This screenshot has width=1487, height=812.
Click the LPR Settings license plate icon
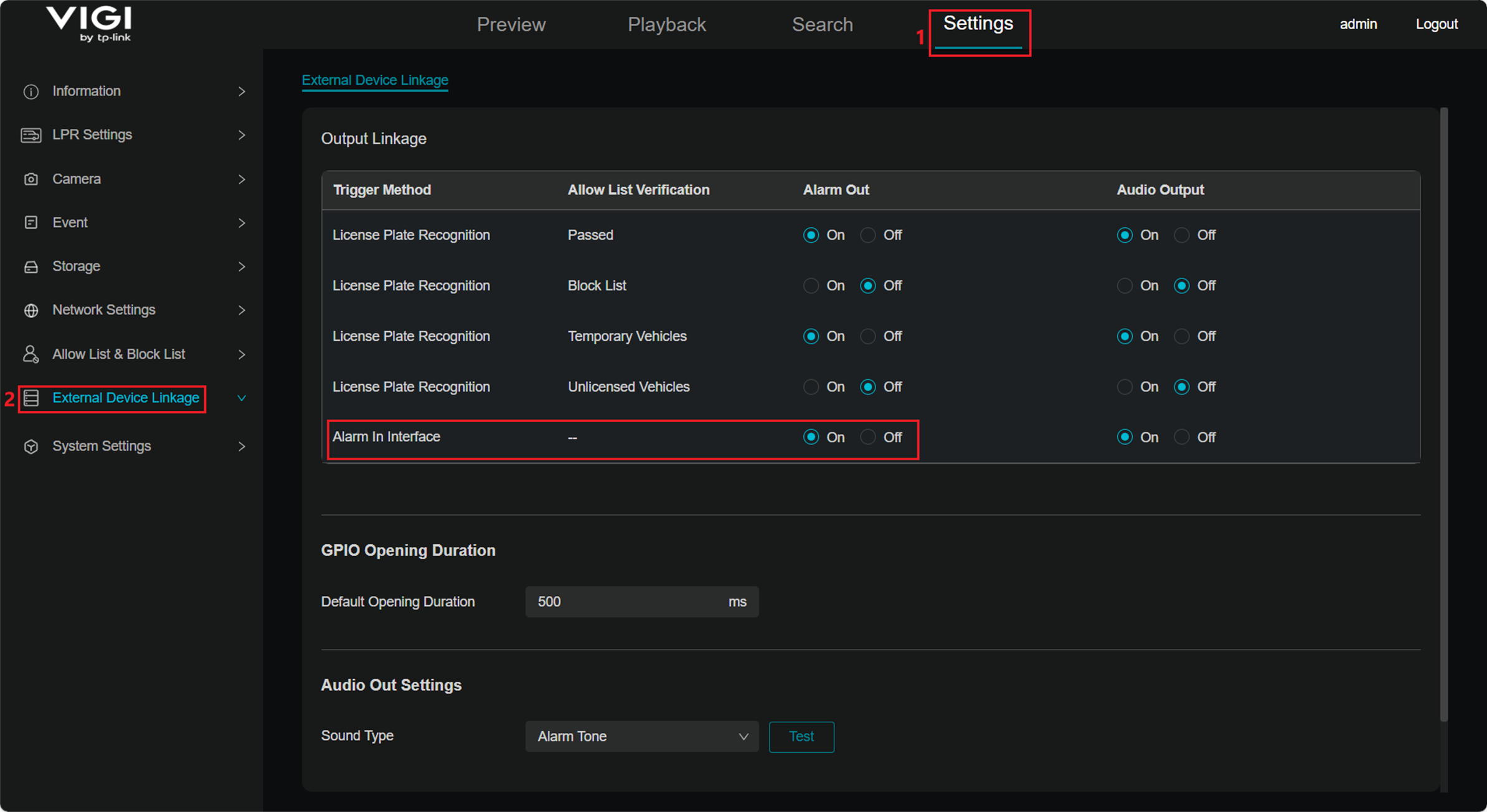(x=31, y=135)
